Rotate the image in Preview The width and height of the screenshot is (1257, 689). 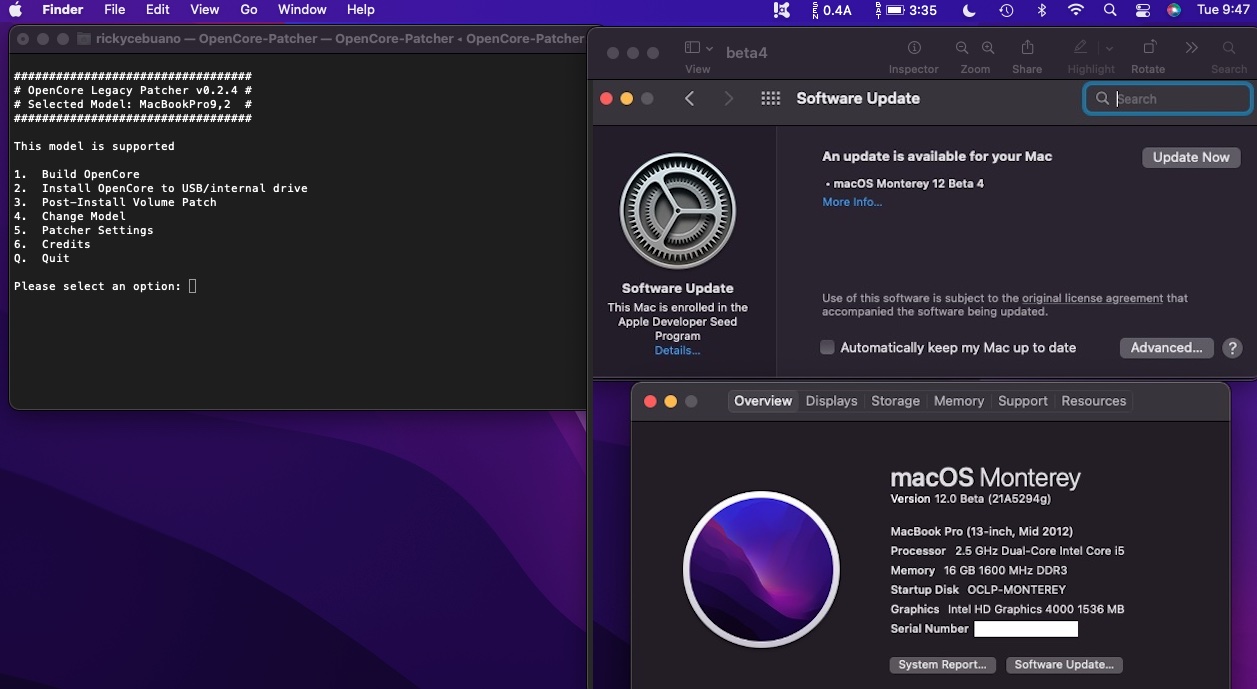coord(1149,48)
